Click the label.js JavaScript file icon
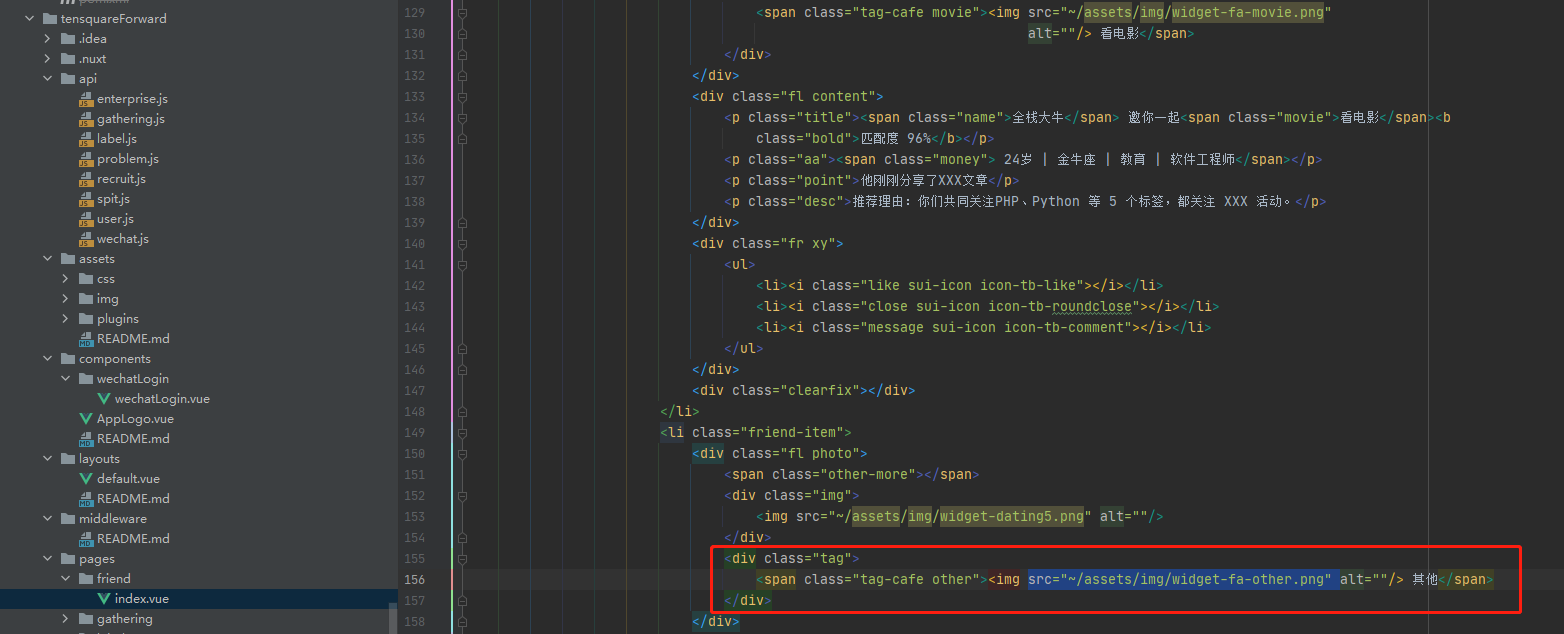Screen dimensions: 1564x634 [x=86, y=139]
